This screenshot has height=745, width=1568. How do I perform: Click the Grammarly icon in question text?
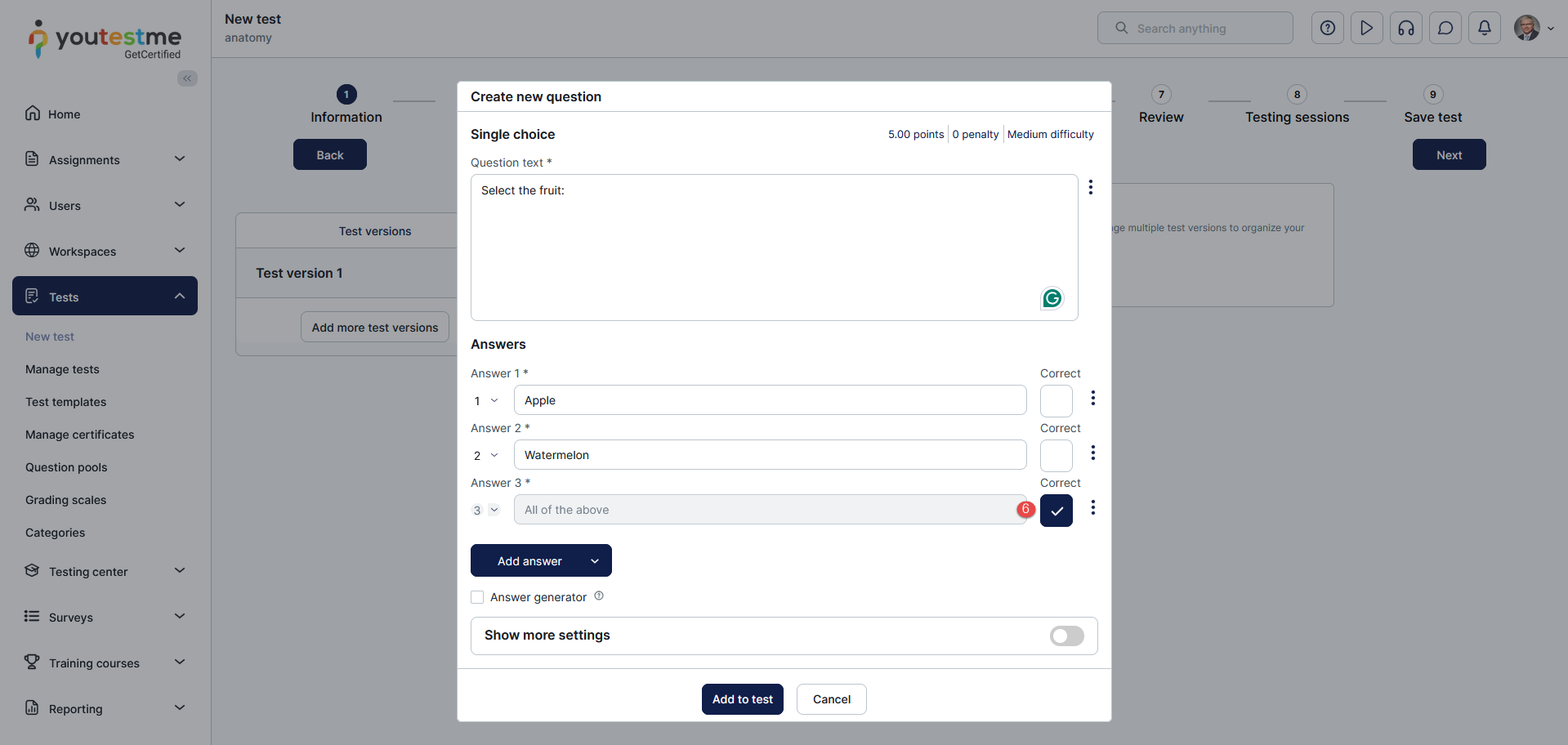click(1052, 298)
